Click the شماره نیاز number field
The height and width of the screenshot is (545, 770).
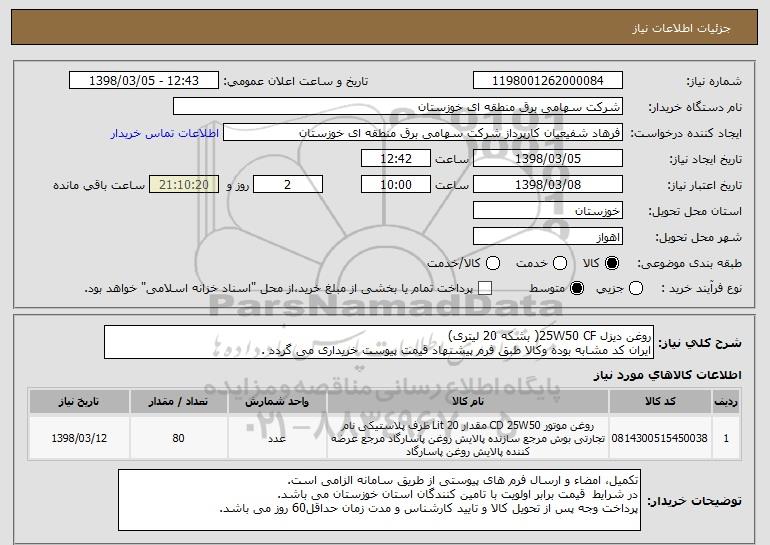pyautogui.click(x=548, y=81)
